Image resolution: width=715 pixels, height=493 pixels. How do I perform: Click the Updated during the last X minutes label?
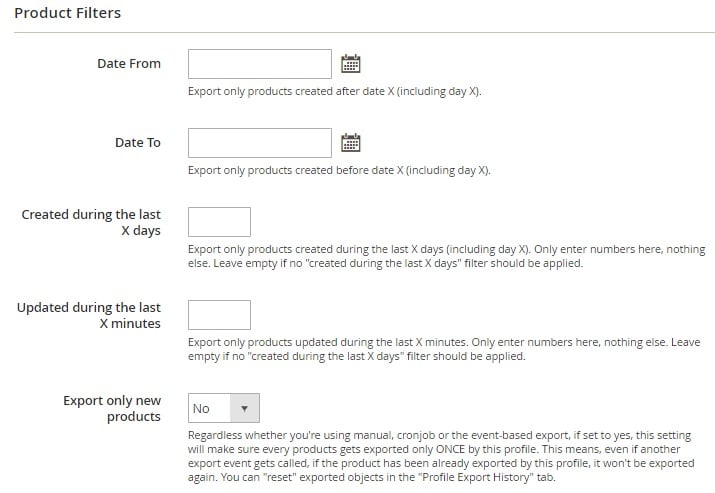coord(88,315)
